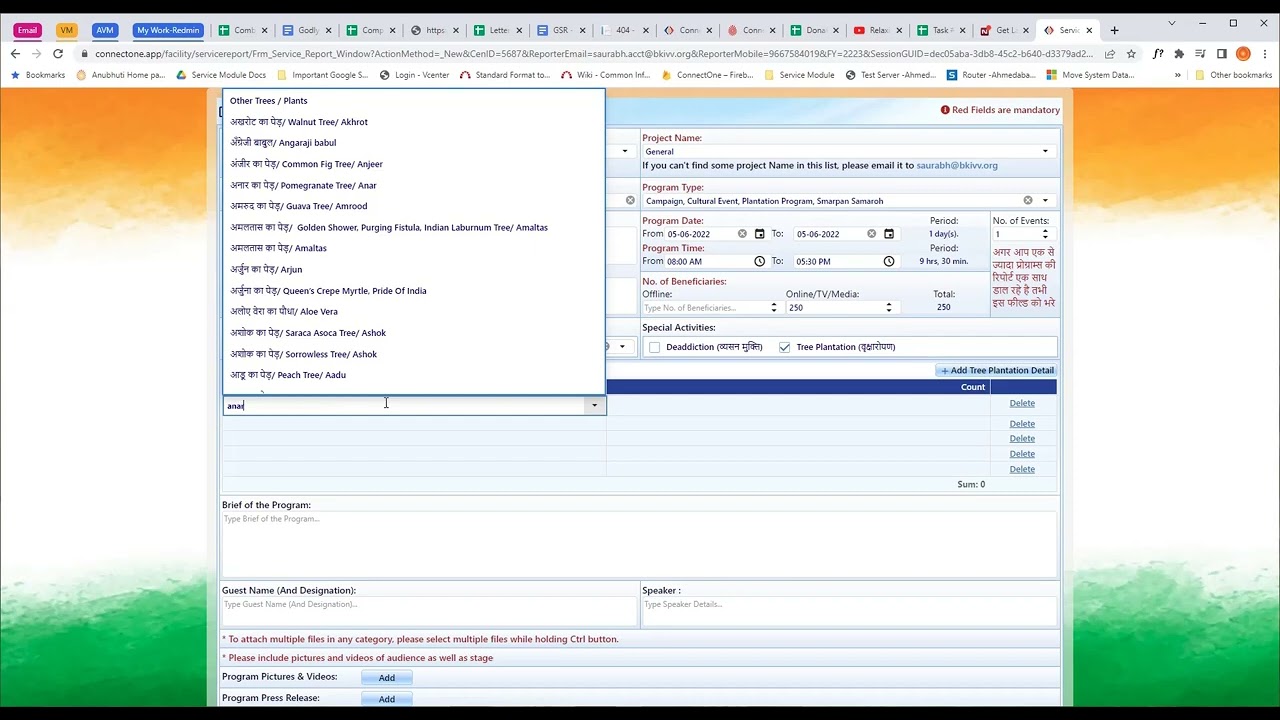Toggle the browser side panel icon
Image resolution: width=1280 pixels, height=720 pixels.
coord(1221,54)
